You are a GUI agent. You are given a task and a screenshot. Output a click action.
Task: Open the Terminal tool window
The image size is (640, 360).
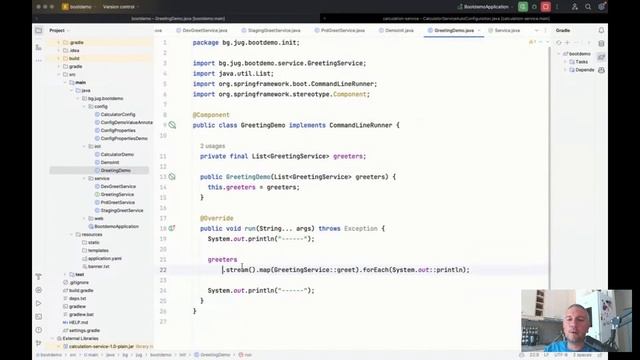[38, 317]
